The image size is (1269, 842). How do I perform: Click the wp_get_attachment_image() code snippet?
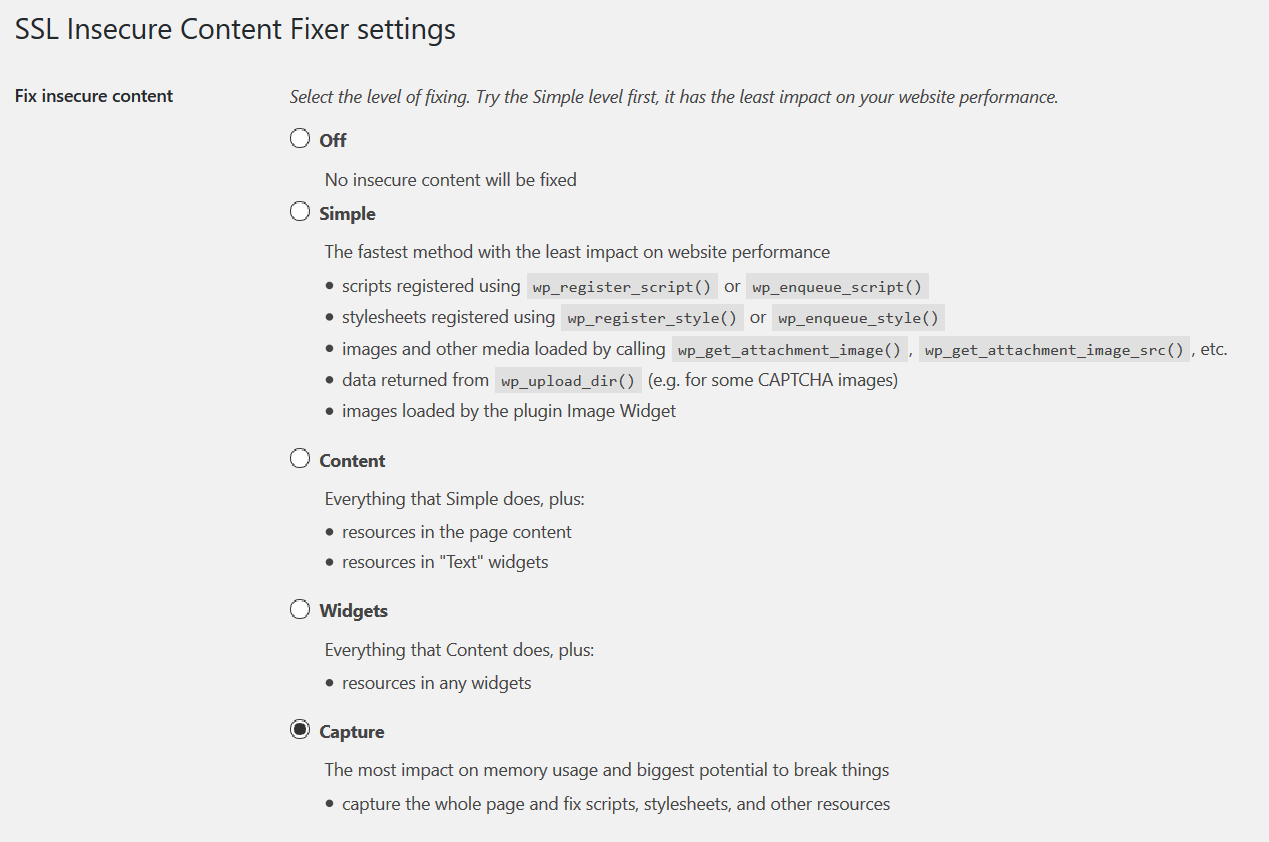[x=789, y=350]
